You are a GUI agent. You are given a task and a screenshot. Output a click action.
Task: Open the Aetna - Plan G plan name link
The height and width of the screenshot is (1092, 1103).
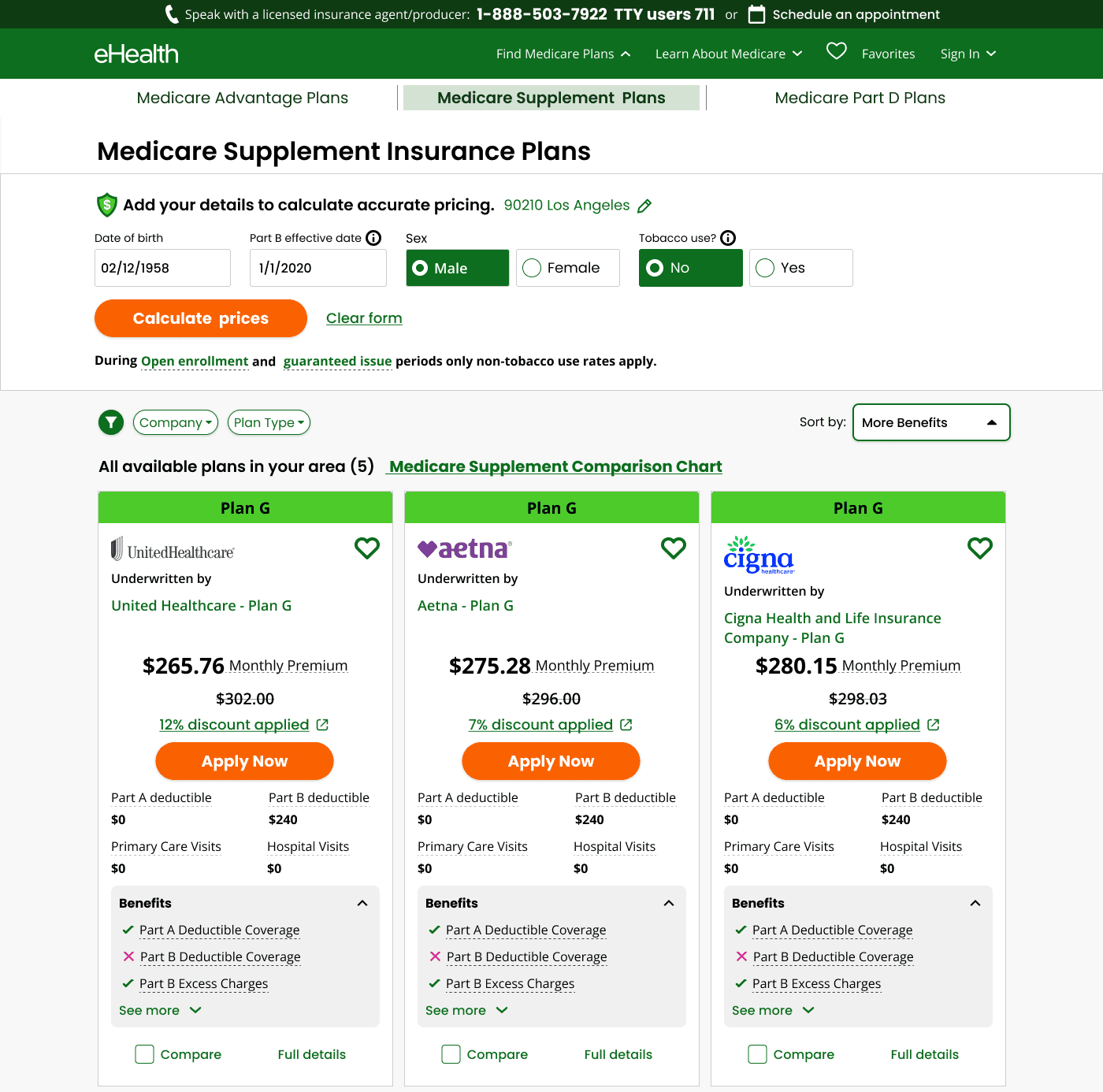(x=466, y=605)
